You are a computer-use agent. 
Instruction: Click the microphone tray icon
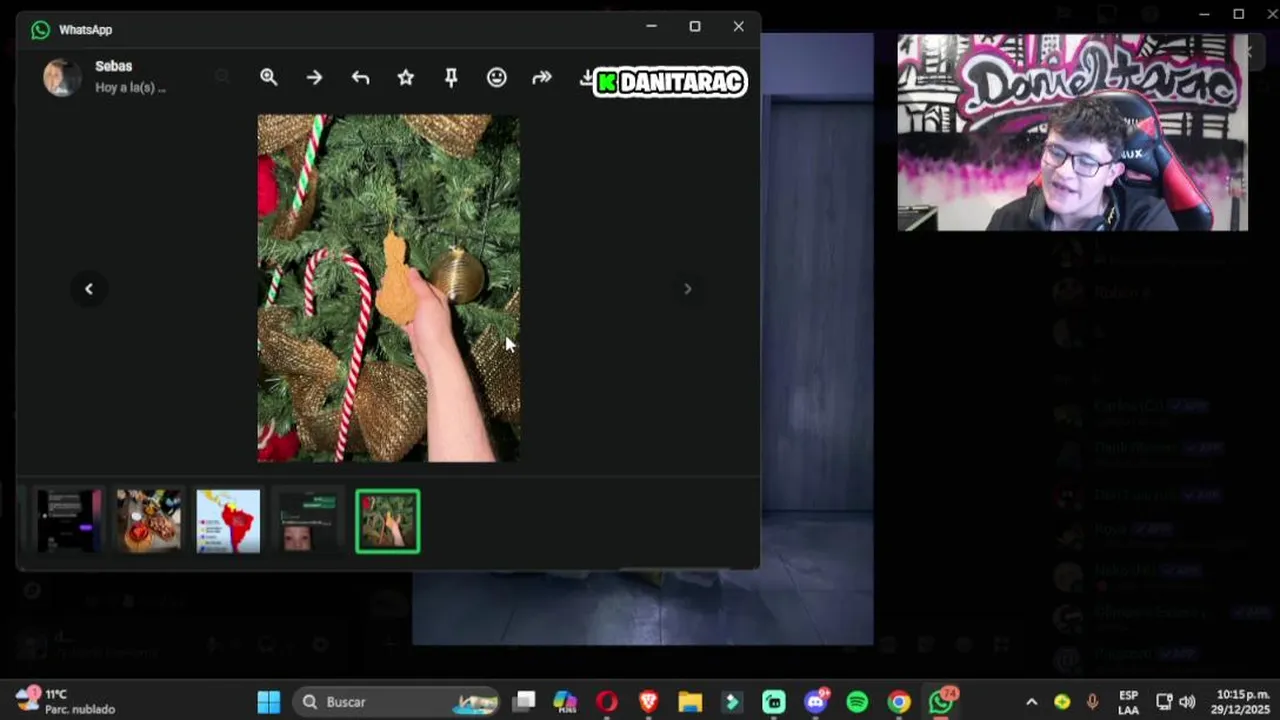click(x=1092, y=702)
